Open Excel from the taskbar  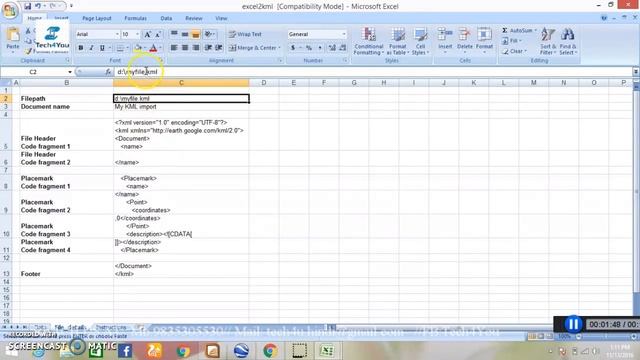pyautogui.click(x=327, y=351)
